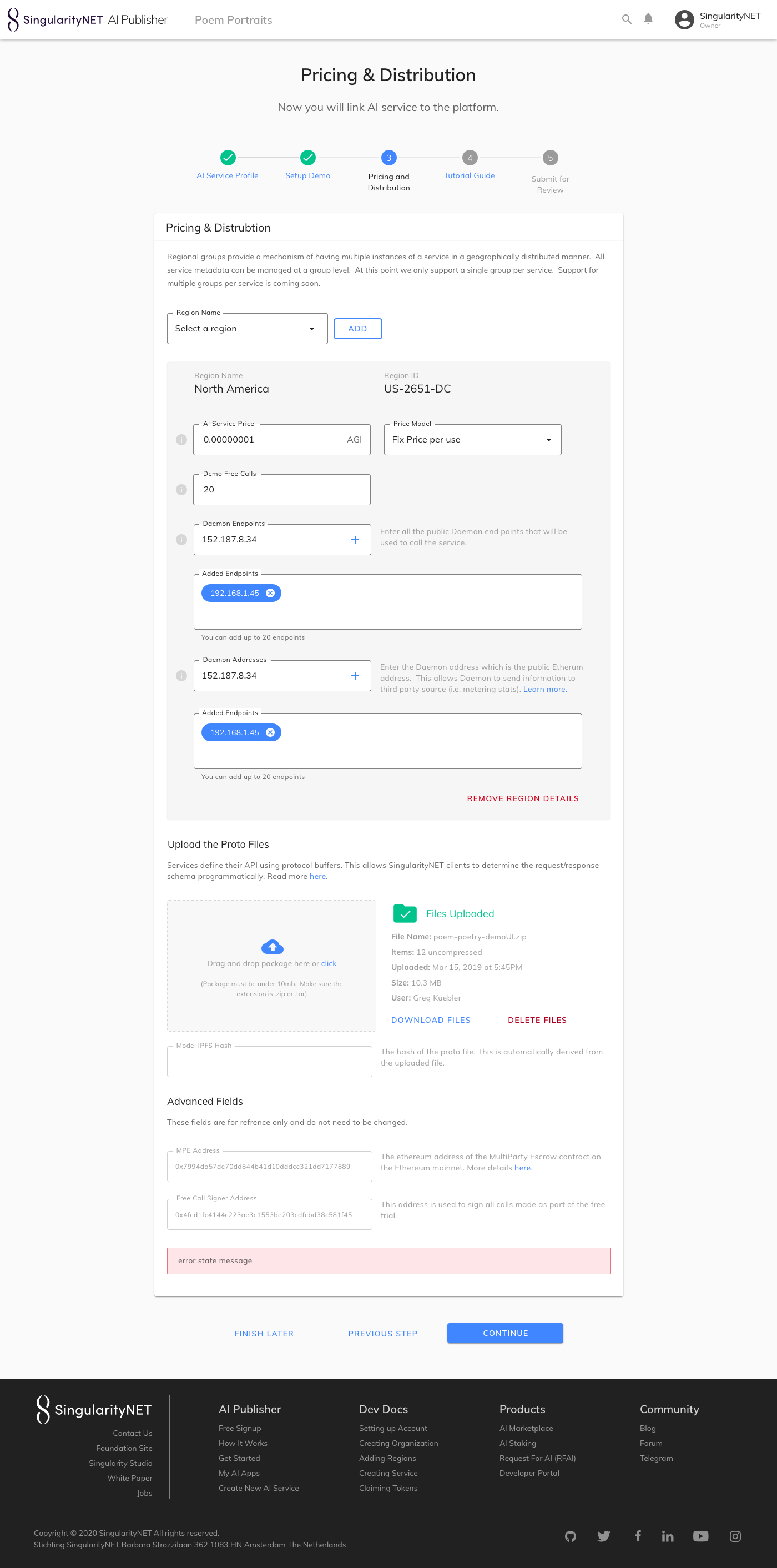The width and height of the screenshot is (777, 1568).
Task: Click the drag and drop upload area
Action: [x=271, y=966]
